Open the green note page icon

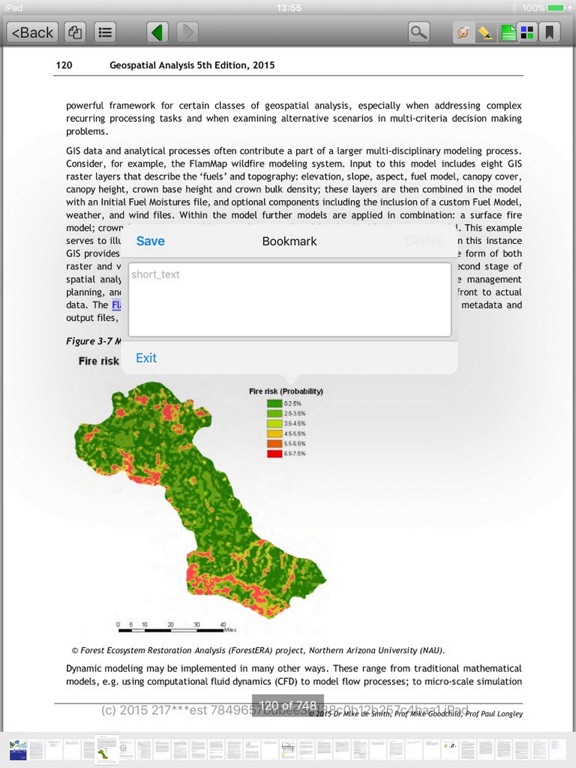click(x=508, y=33)
